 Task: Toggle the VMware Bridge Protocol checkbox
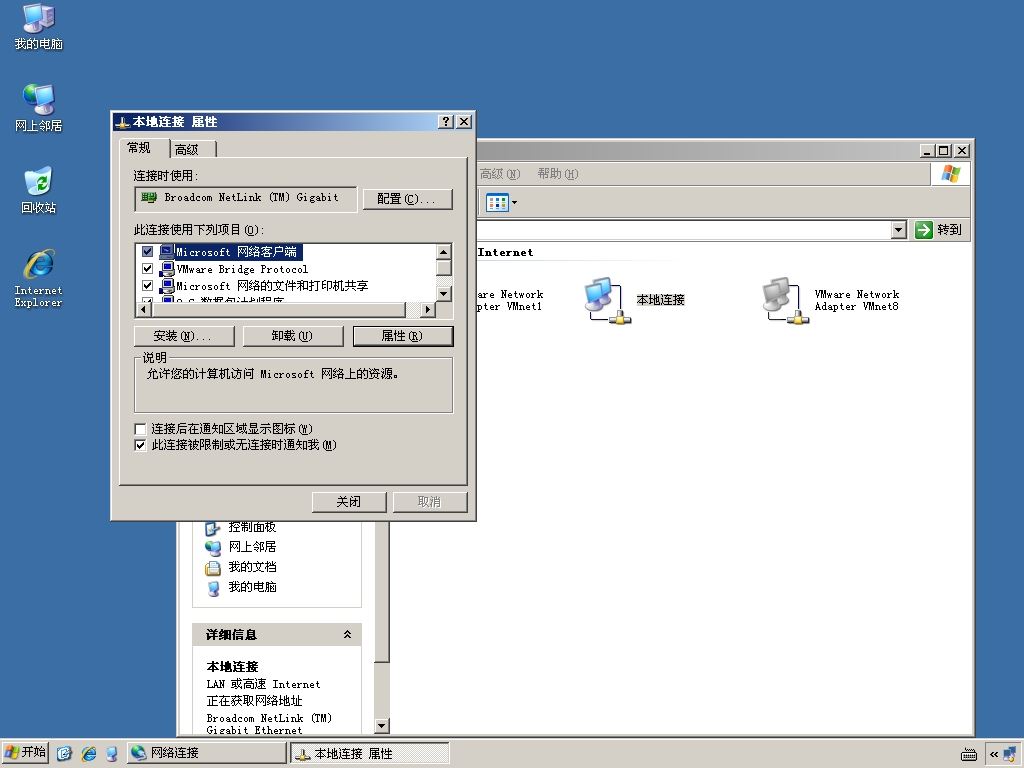148,268
